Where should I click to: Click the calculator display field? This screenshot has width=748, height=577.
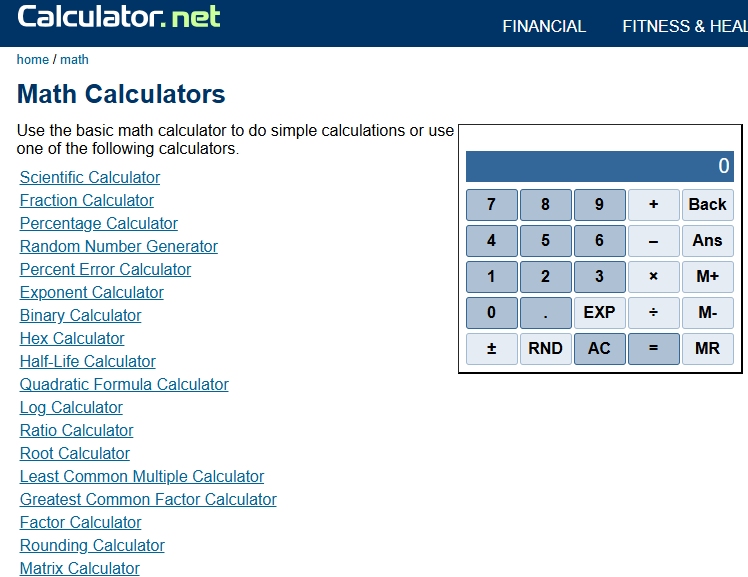coord(599,166)
